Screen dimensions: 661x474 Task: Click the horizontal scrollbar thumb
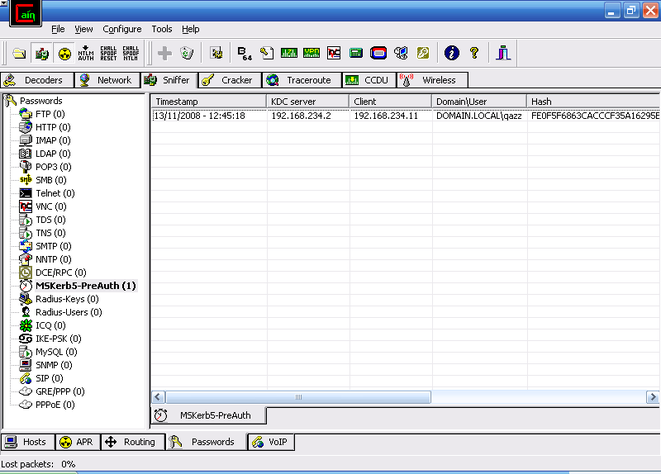point(298,397)
